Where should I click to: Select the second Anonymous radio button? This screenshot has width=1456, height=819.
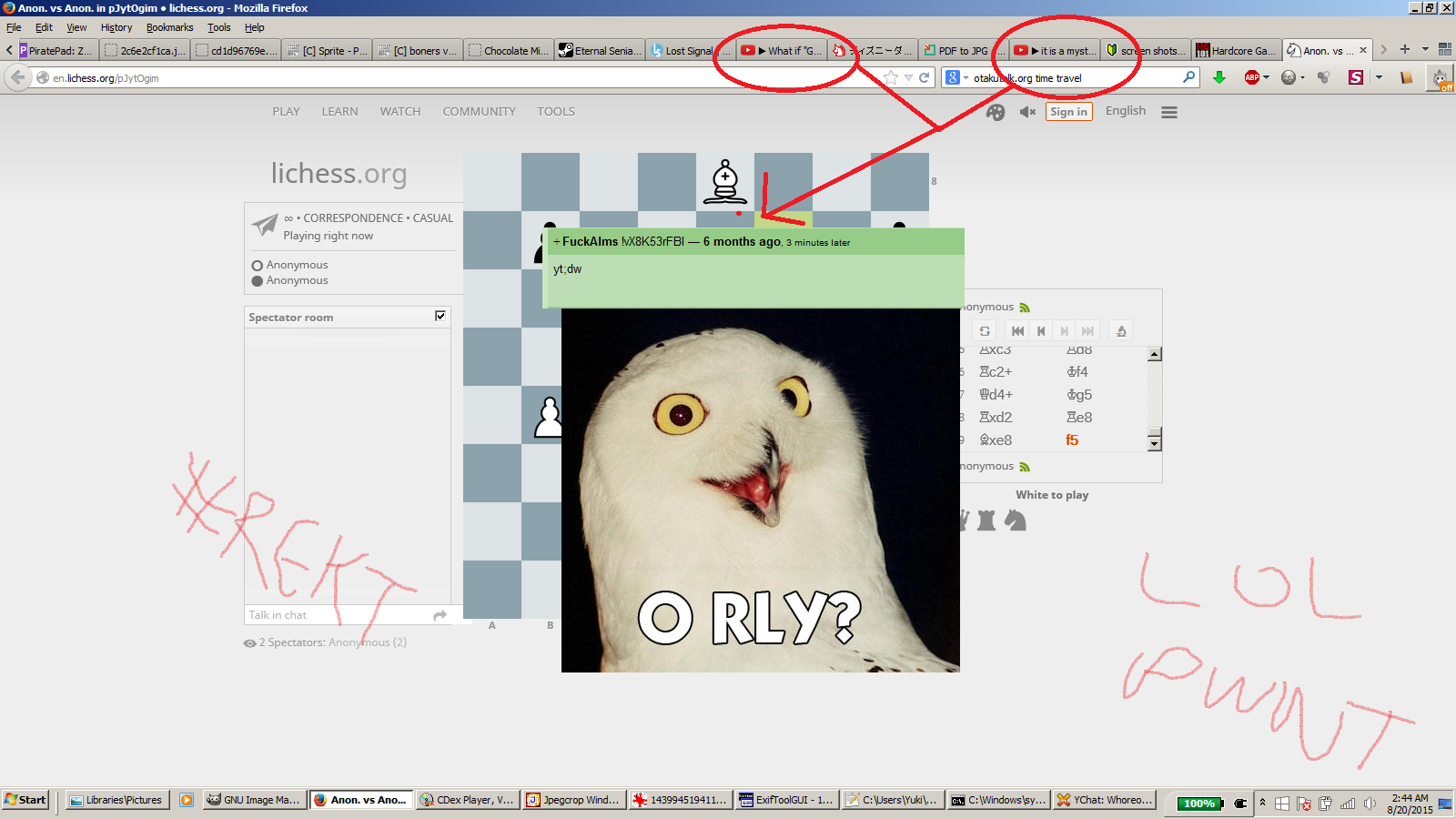point(257,280)
